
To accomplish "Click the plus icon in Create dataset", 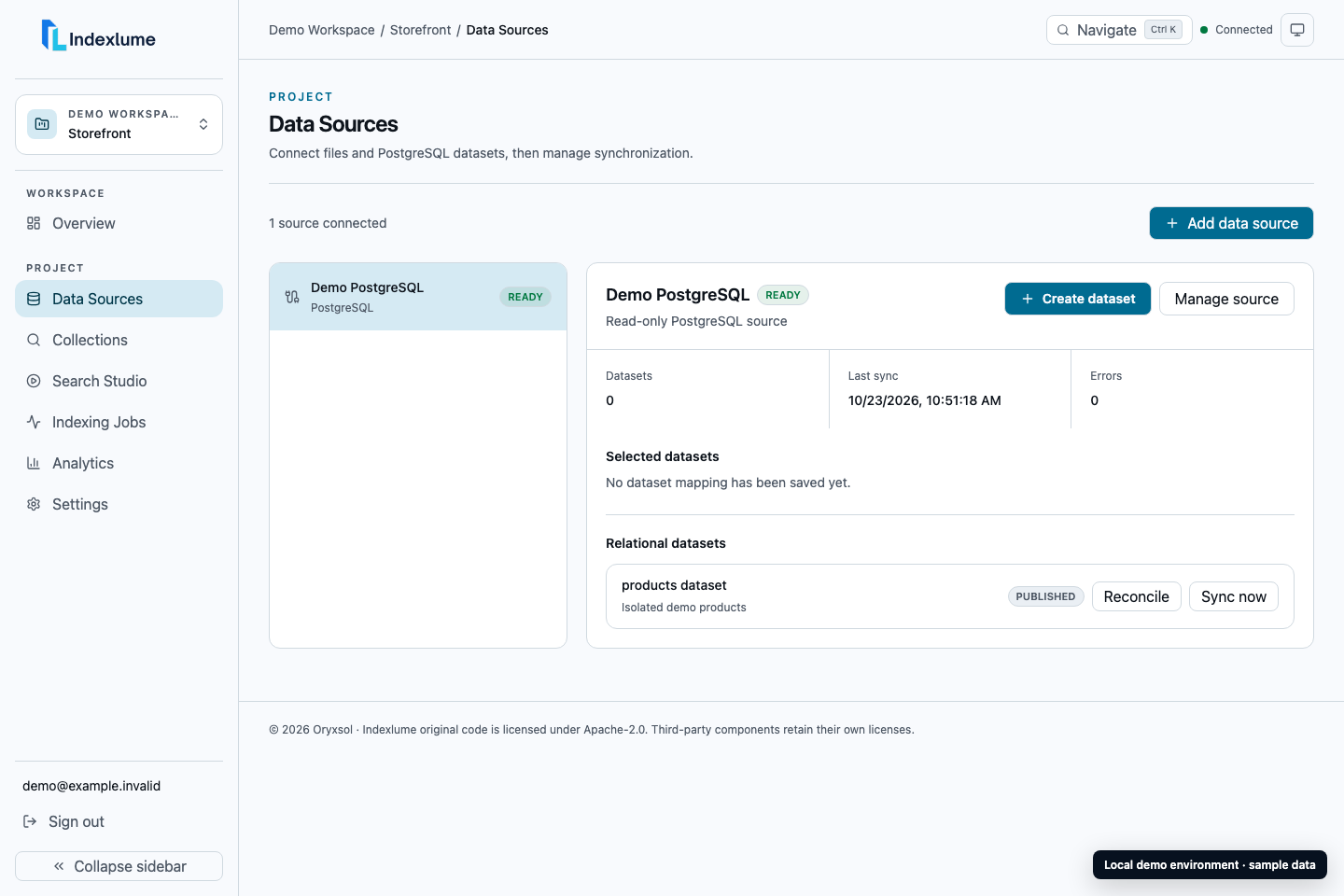I will [1028, 299].
